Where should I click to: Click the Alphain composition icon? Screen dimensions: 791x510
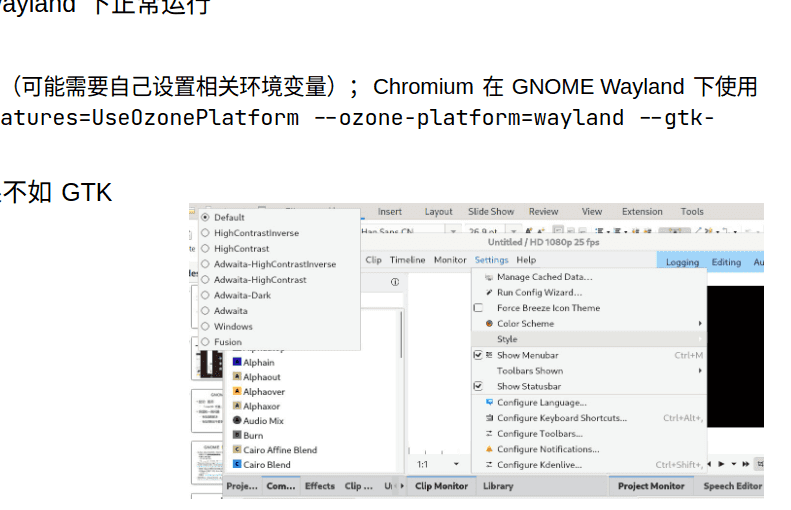237,362
